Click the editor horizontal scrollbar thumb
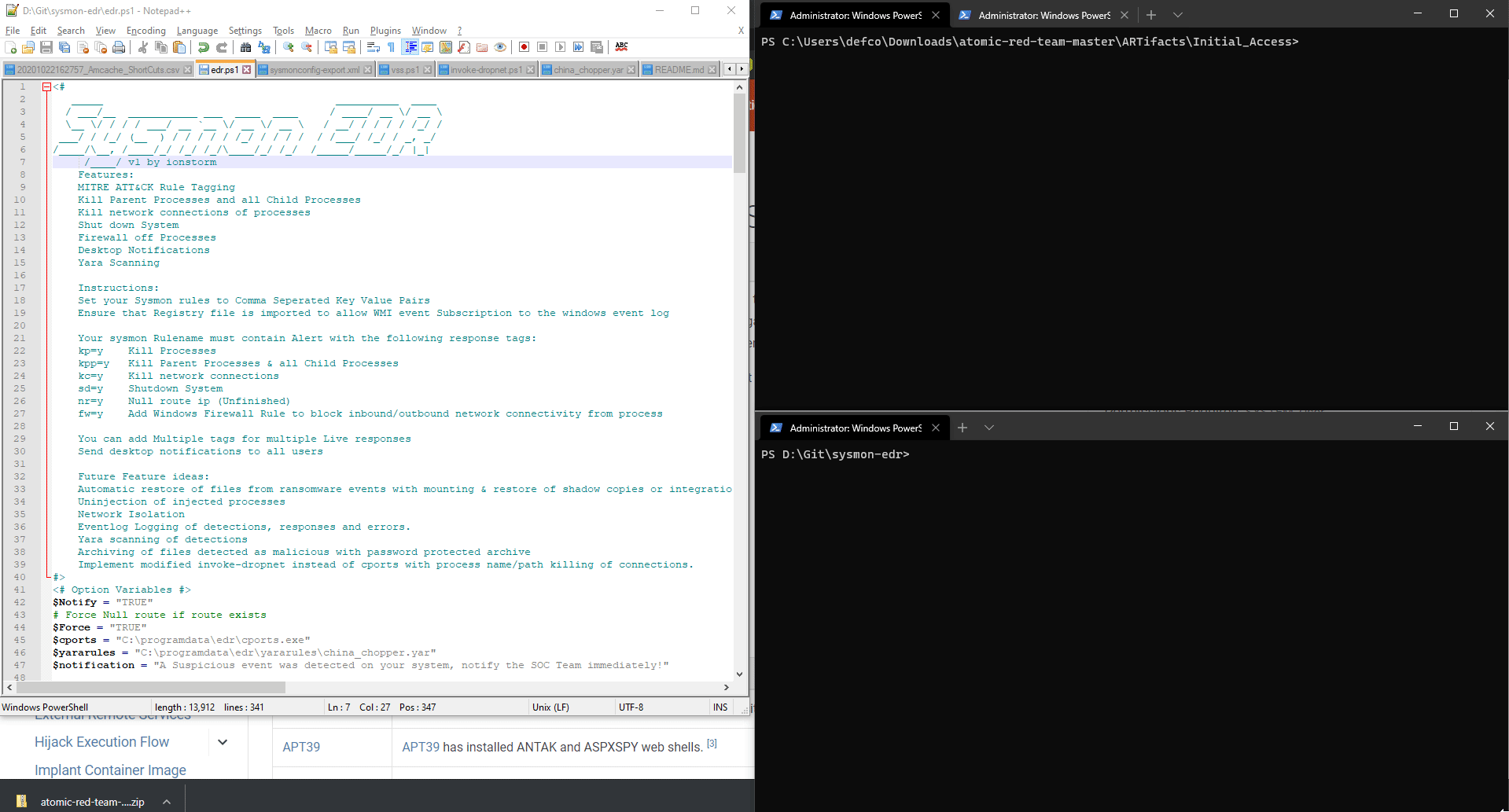 pos(150,688)
